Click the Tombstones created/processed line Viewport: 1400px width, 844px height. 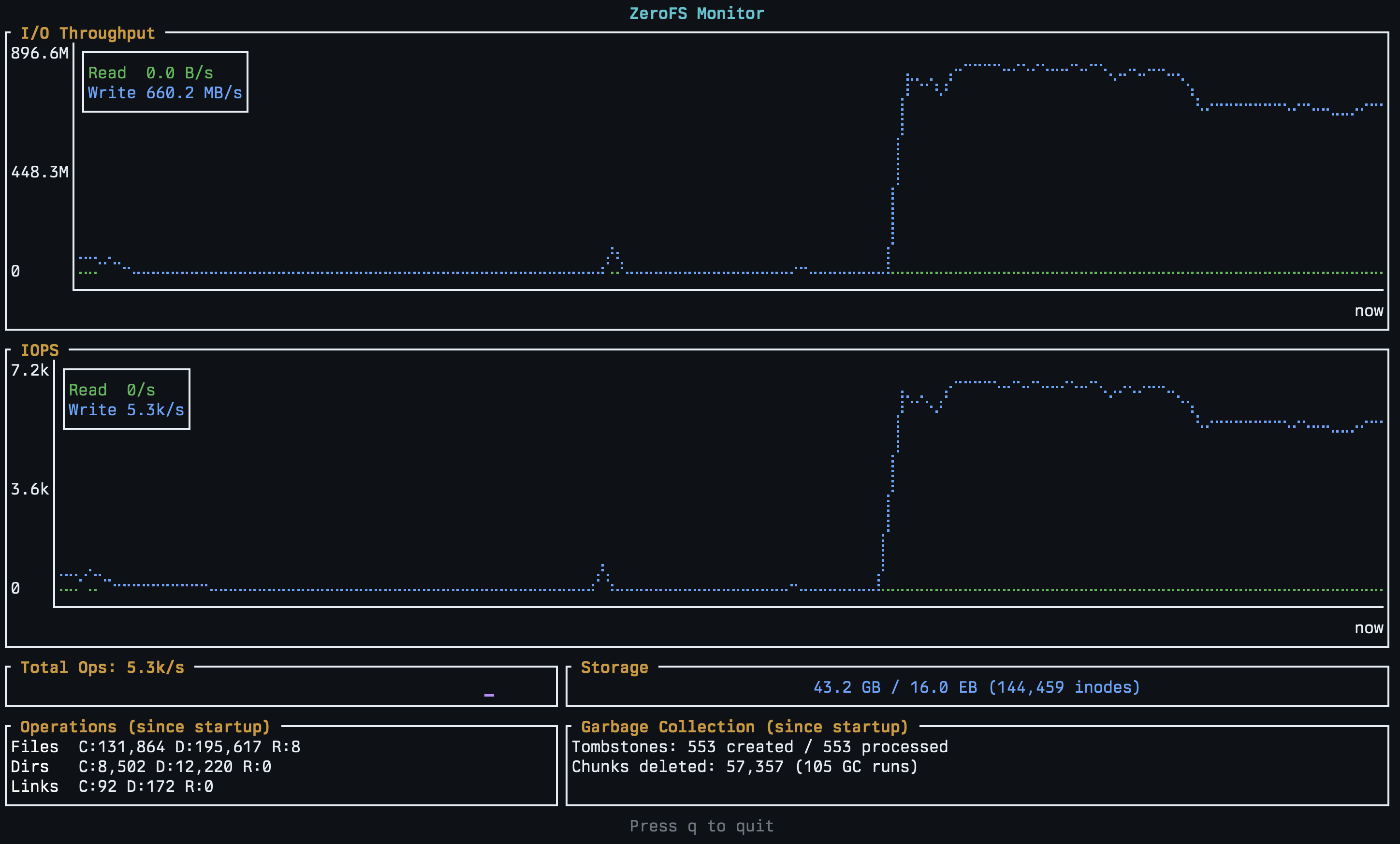tap(759, 746)
